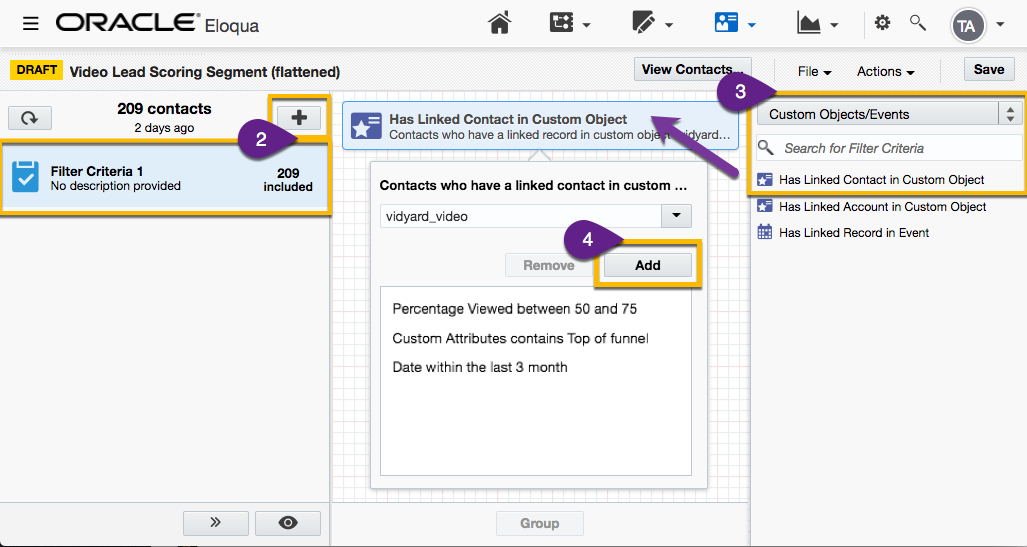Click the vidyard_video selection field
The height and width of the screenshot is (547, 1027).
(521, 216)
